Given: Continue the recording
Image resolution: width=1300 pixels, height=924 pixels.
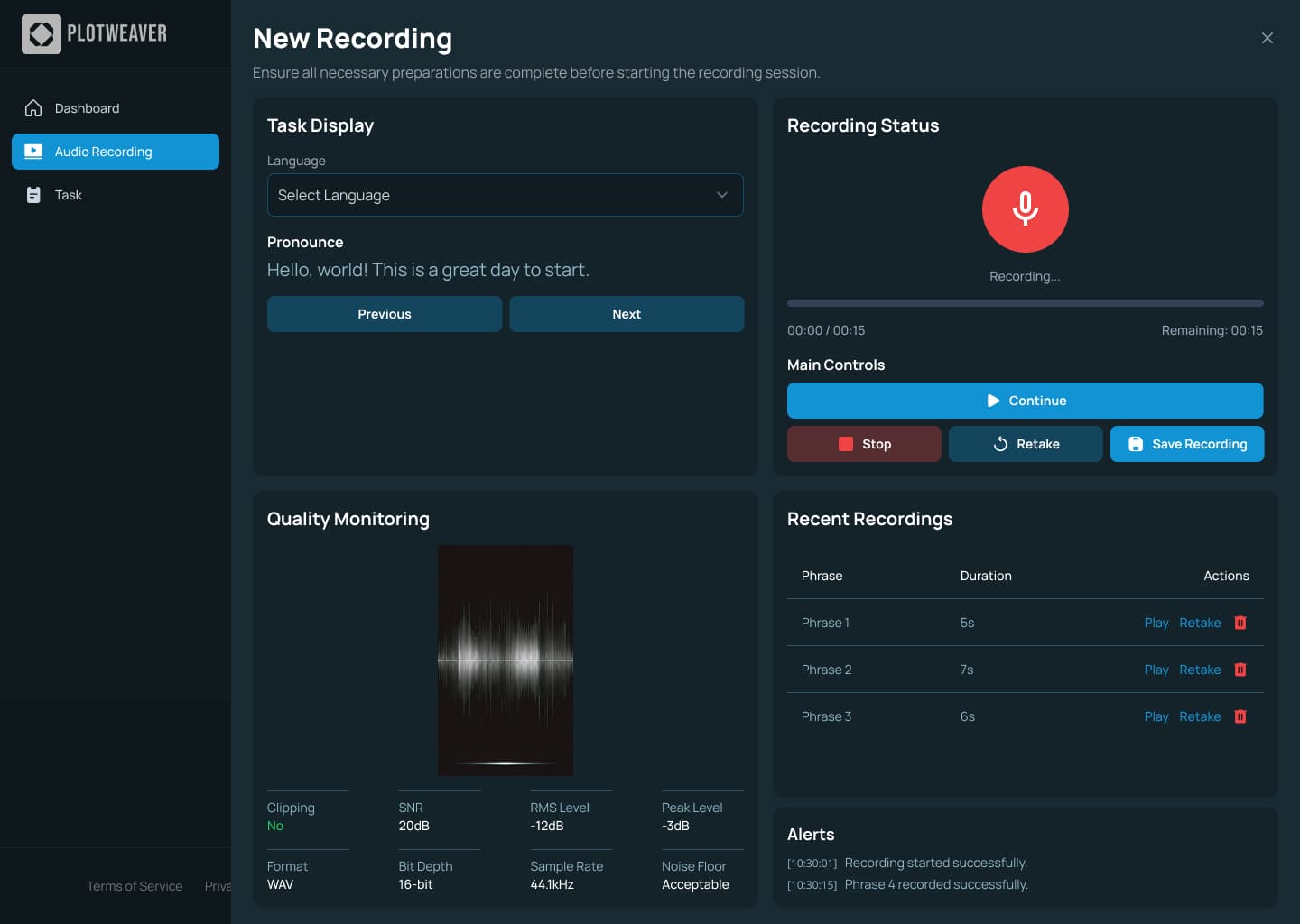Looking at the screenshot, I should click(x=1026, y=401).
